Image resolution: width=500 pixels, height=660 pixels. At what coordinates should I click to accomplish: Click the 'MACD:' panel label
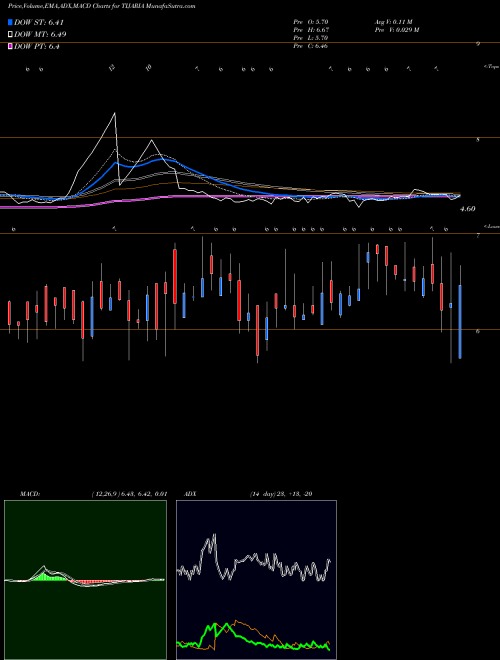click(30, 494)
